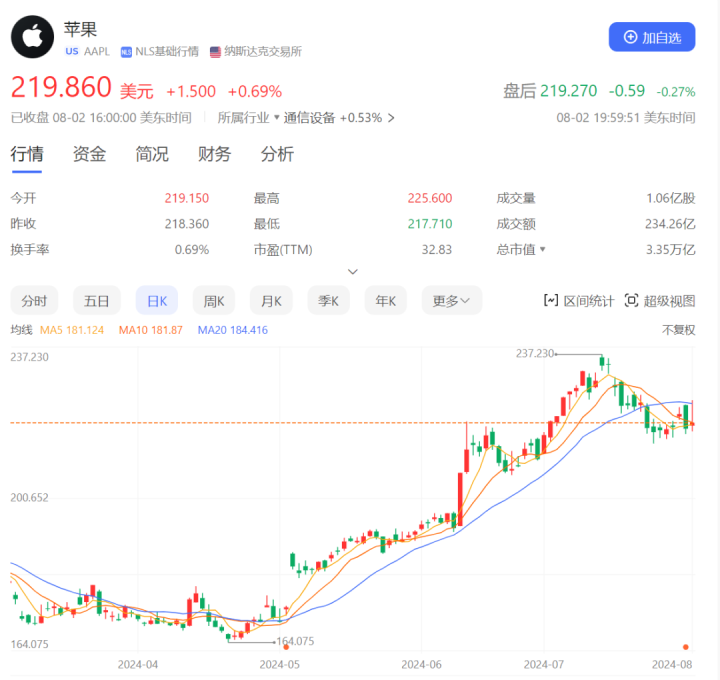Click 200.652 price axis label
The width and height of the screenshot is (720, 680).
tap(29, 497)
